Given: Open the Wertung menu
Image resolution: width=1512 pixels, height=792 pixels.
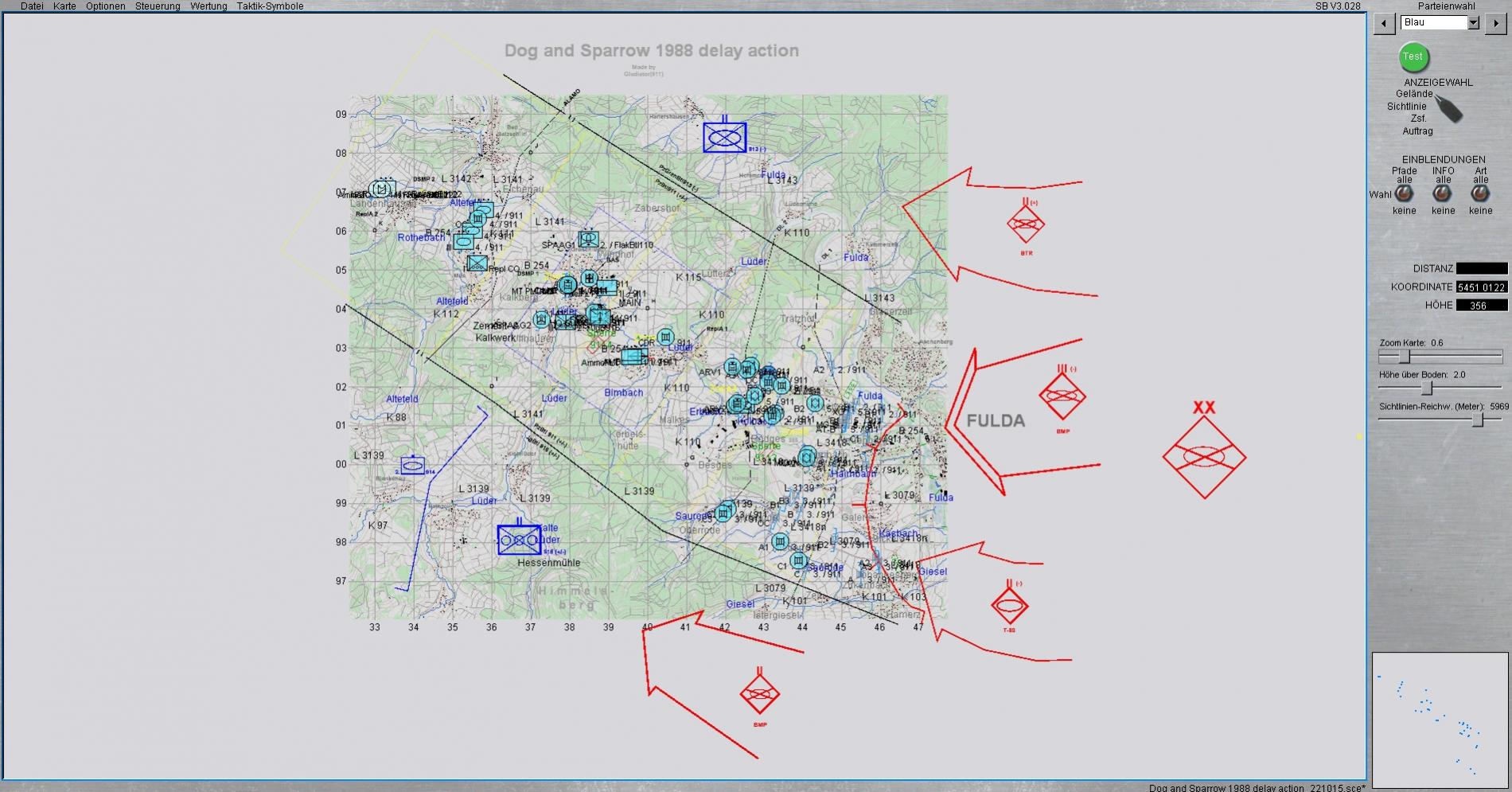Looking at the screenshot, I should [x=208, y=6].
